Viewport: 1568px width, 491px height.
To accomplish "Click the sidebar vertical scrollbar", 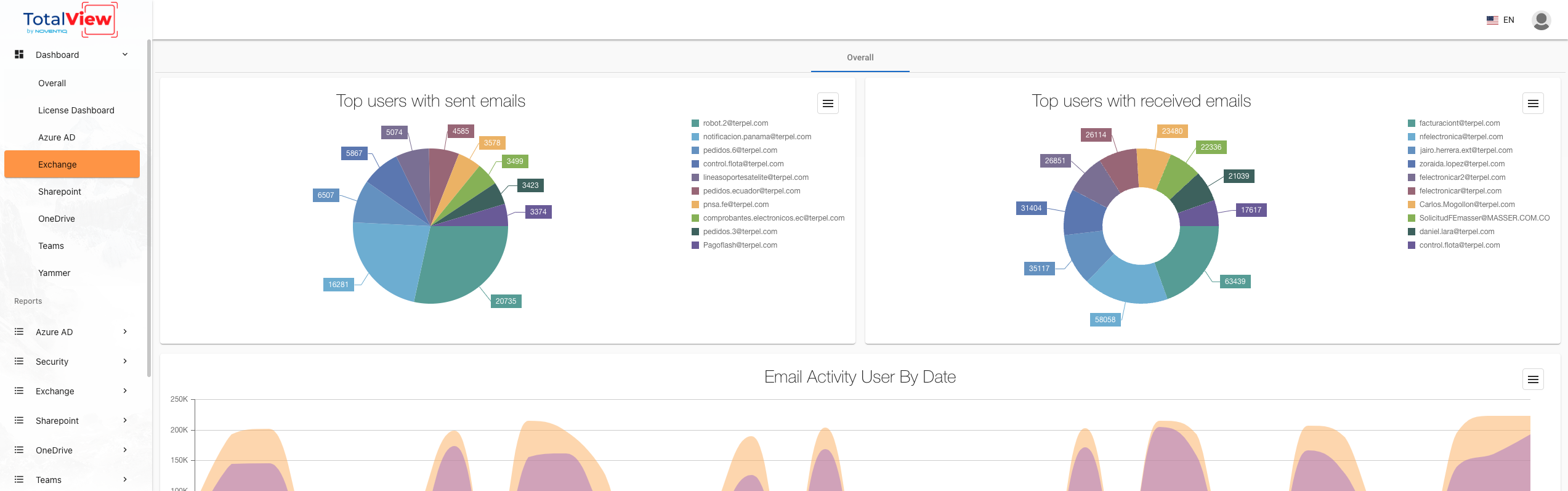I will tap(148, 208).
